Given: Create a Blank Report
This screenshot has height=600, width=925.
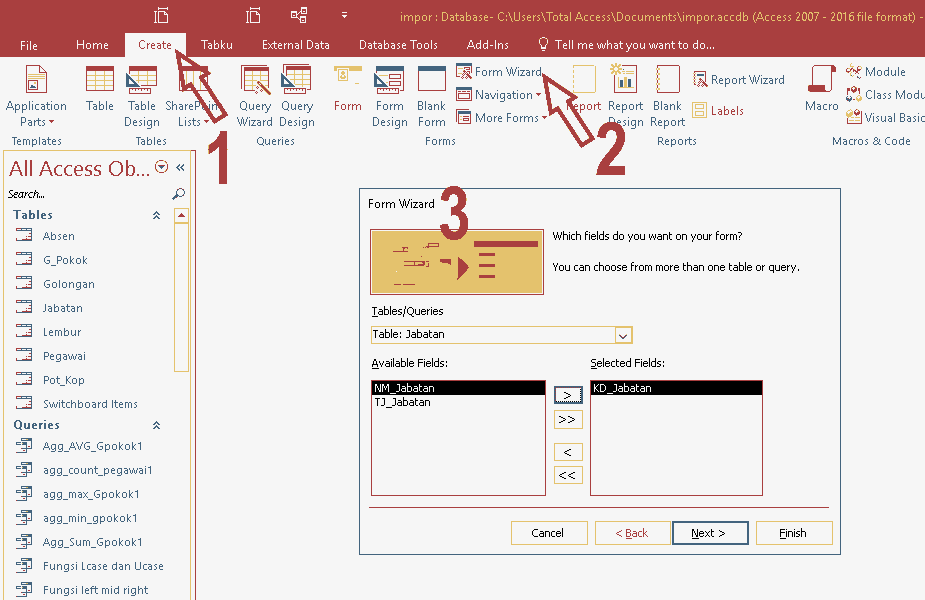Looking at the screenshot, I should (667, 95).
